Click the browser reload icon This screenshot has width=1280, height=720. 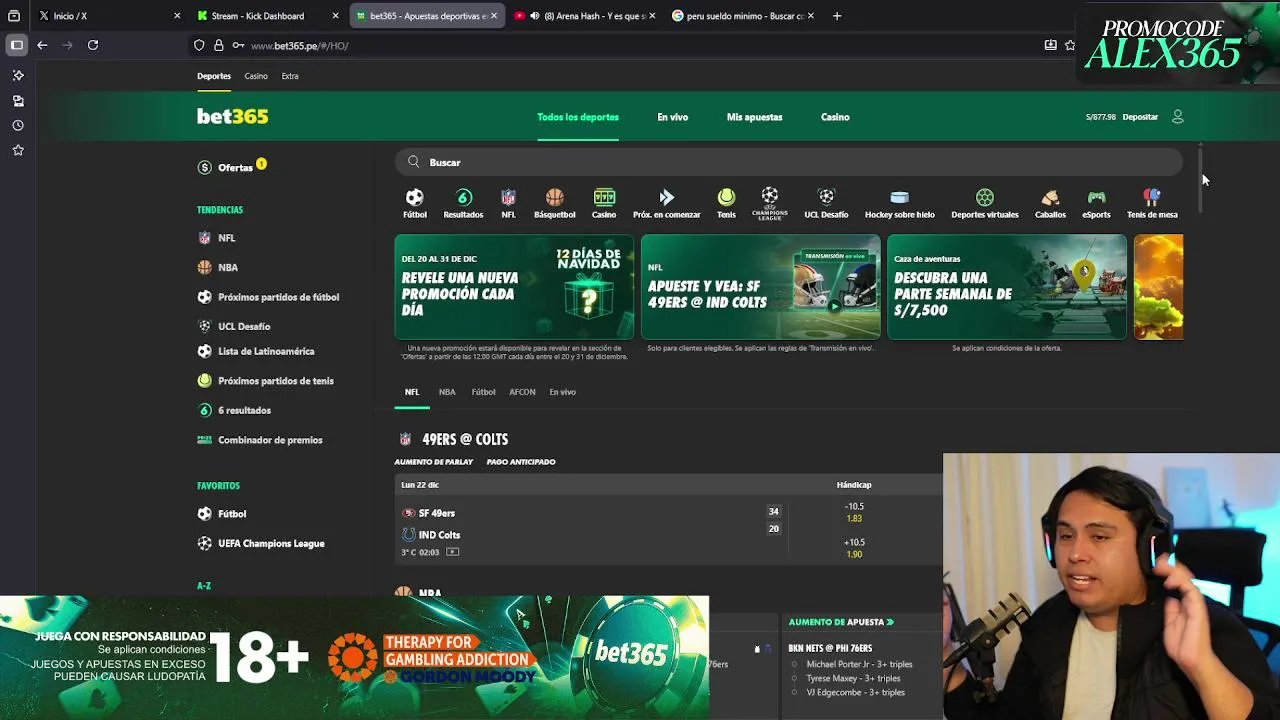coord(93,45)
